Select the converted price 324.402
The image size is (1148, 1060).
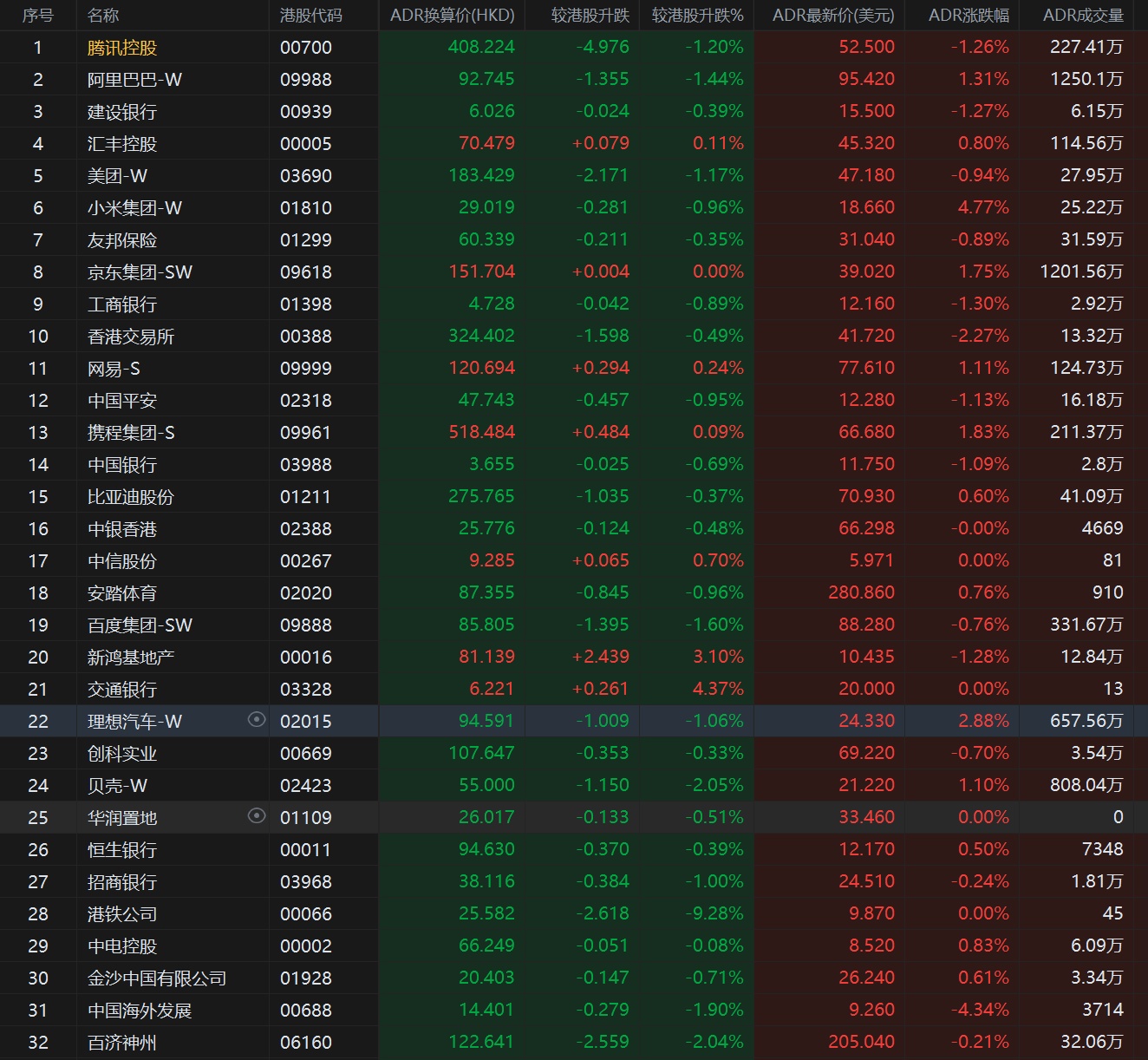481,336
